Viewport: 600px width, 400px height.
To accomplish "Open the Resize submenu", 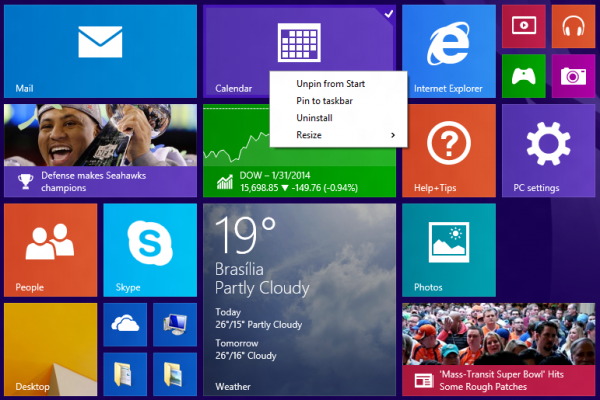I will (338, 135).
